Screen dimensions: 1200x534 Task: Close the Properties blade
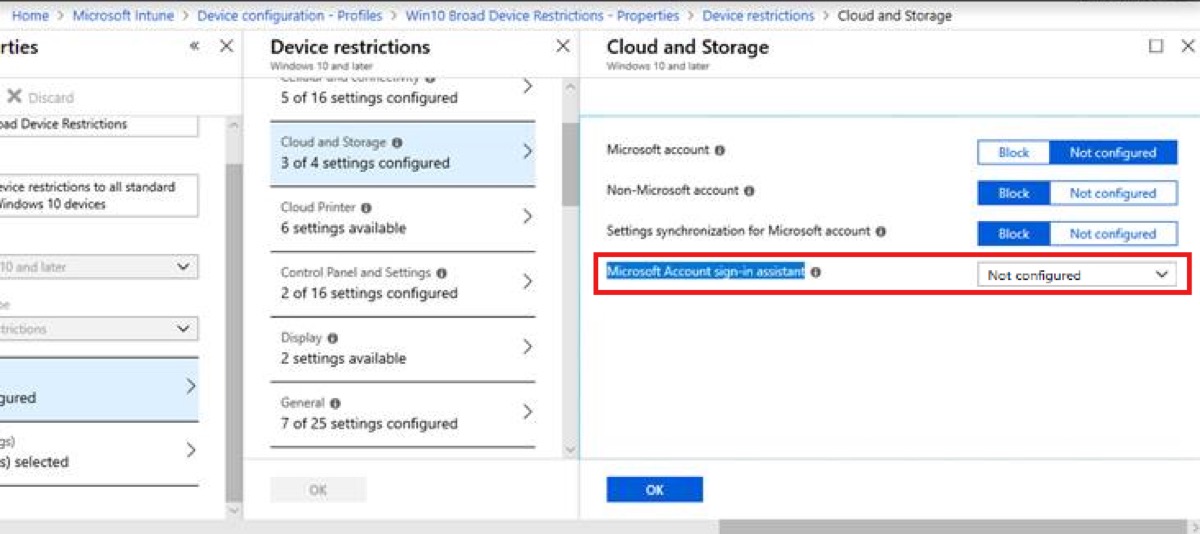point(227,46)
